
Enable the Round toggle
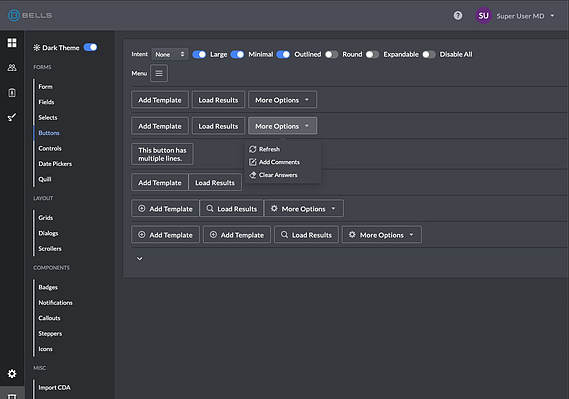331,54
